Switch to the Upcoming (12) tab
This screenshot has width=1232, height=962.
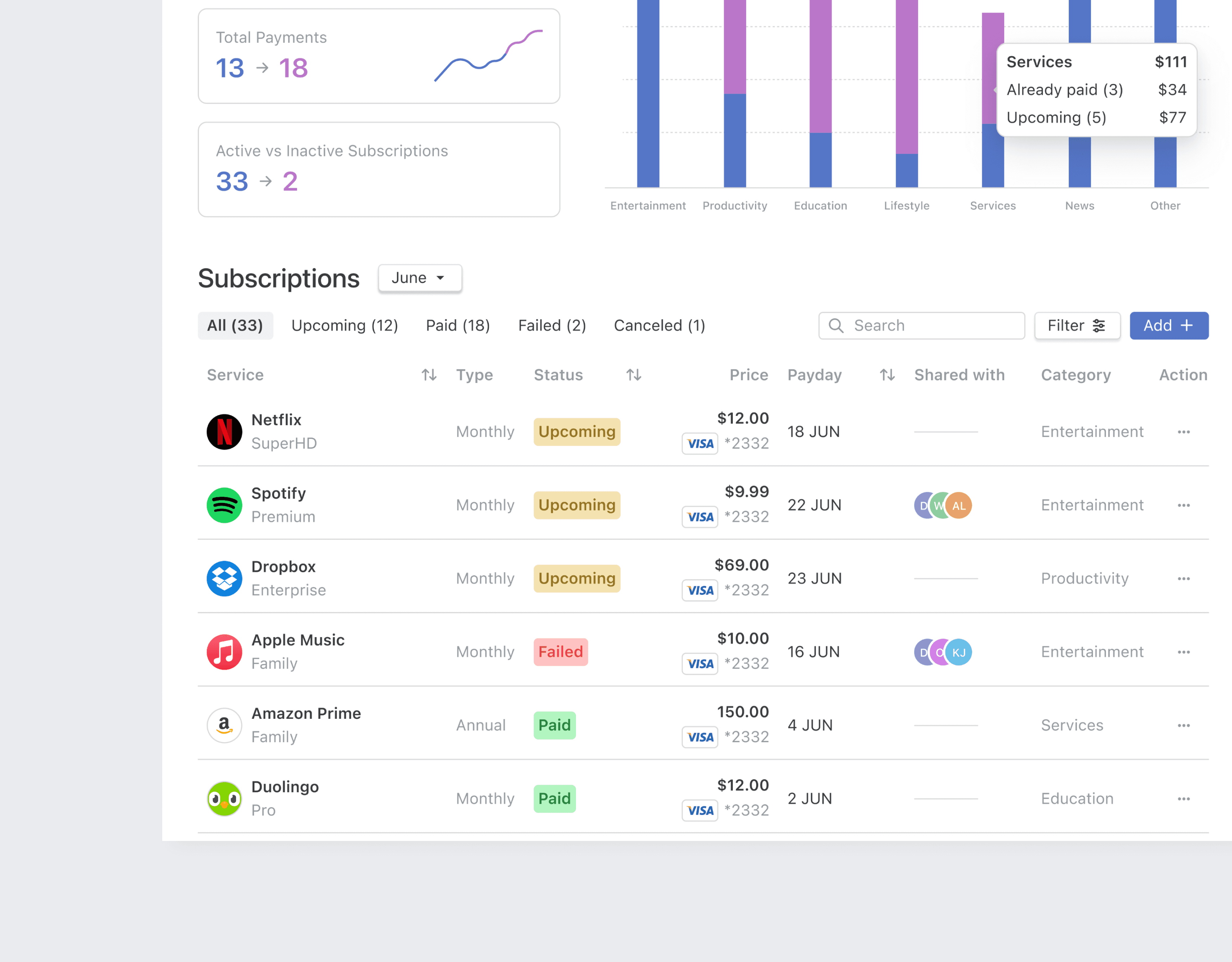[x=344, y=326]
